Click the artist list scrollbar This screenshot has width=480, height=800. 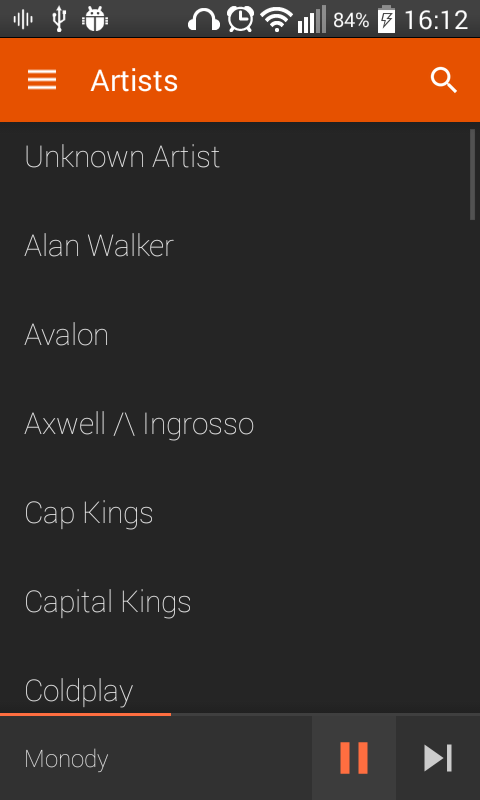tap(472, 174)
